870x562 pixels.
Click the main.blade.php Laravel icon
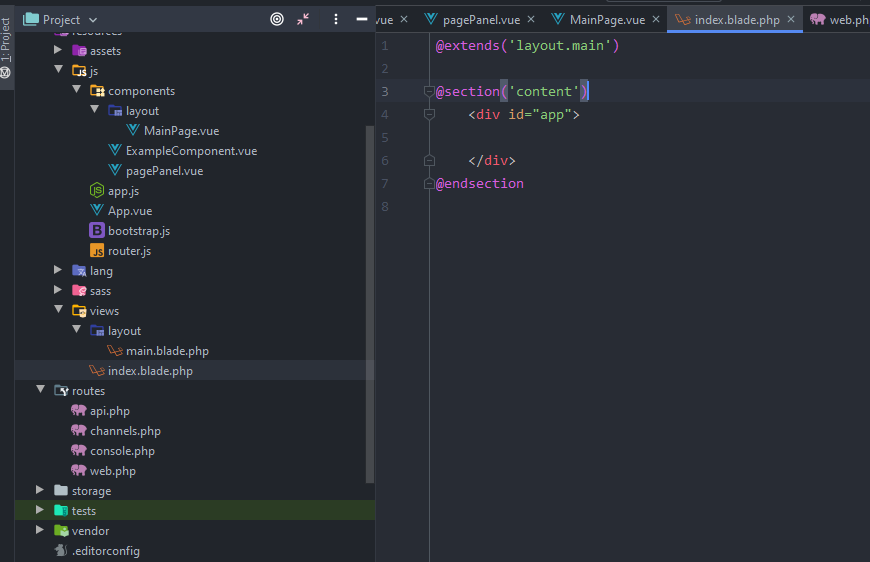point(115,350)
